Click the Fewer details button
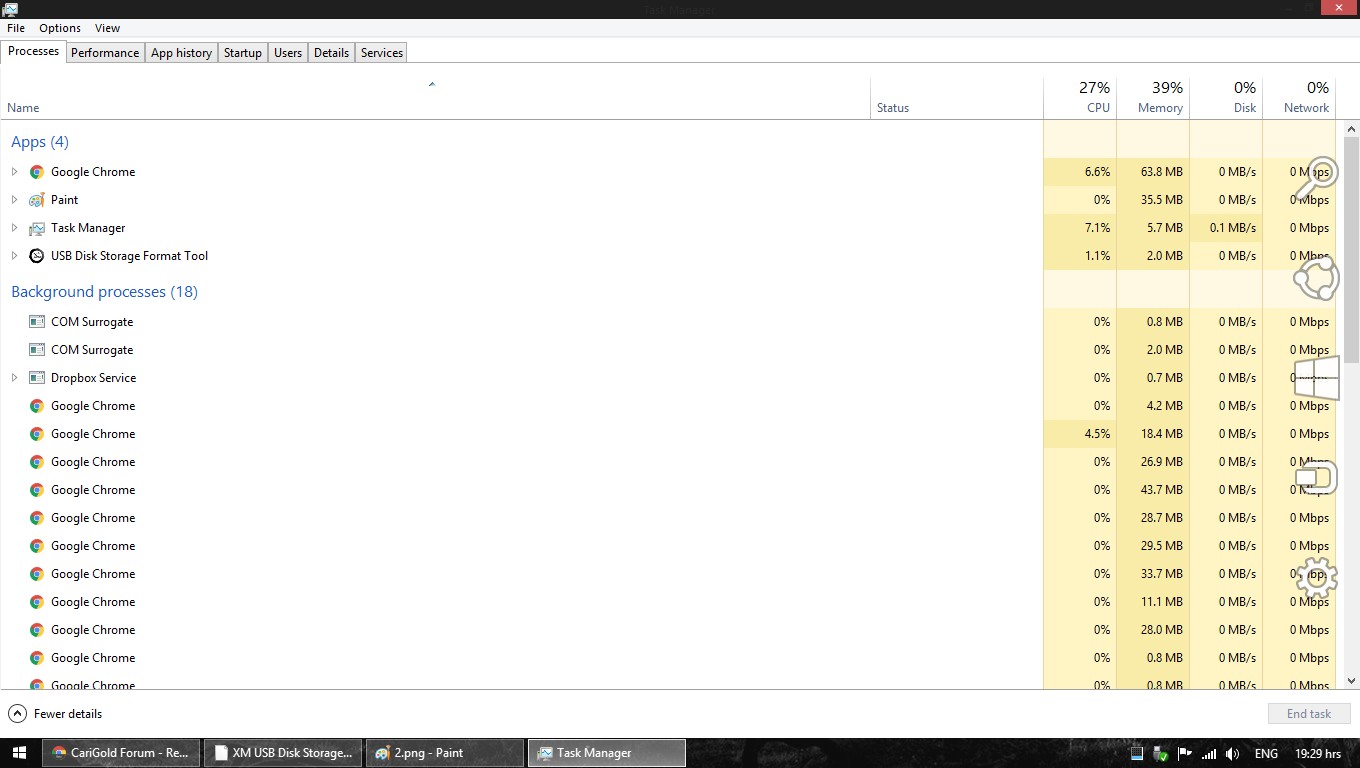The image size is (1360, 768). point(55,714)
